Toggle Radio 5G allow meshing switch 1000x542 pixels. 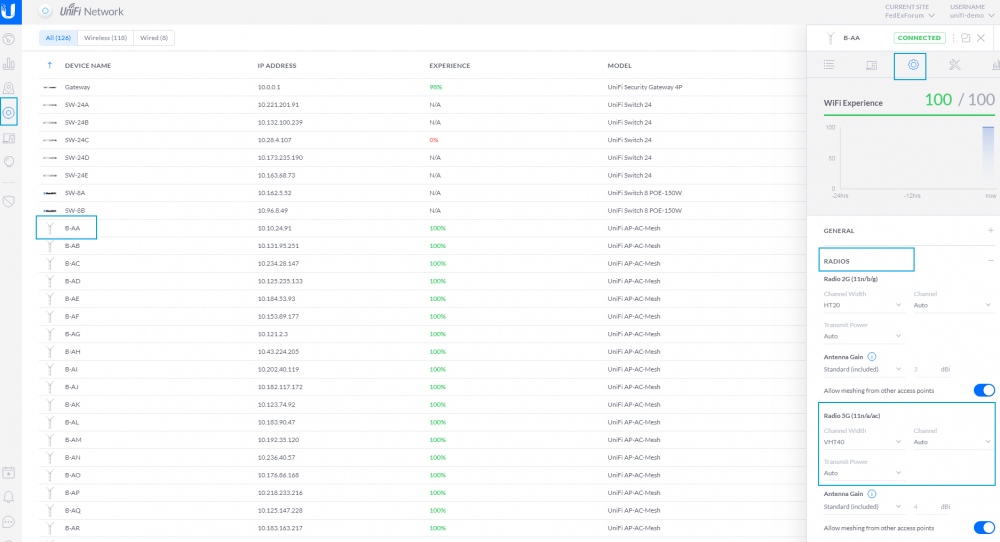[x=984, y=527]
